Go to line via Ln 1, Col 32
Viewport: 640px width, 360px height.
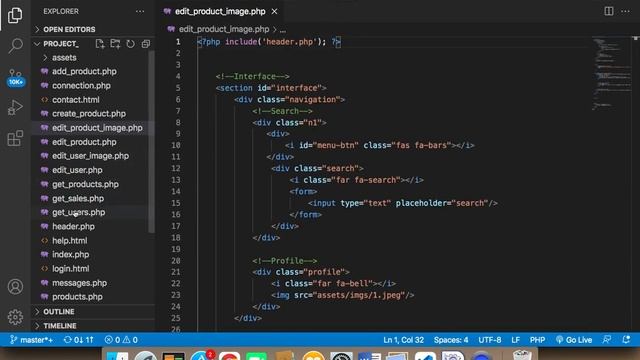(403, 340)
